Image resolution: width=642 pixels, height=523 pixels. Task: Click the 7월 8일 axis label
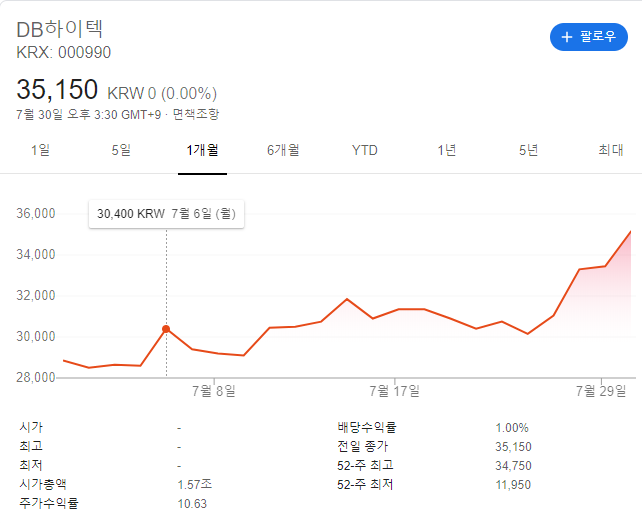tap(214, 391)
